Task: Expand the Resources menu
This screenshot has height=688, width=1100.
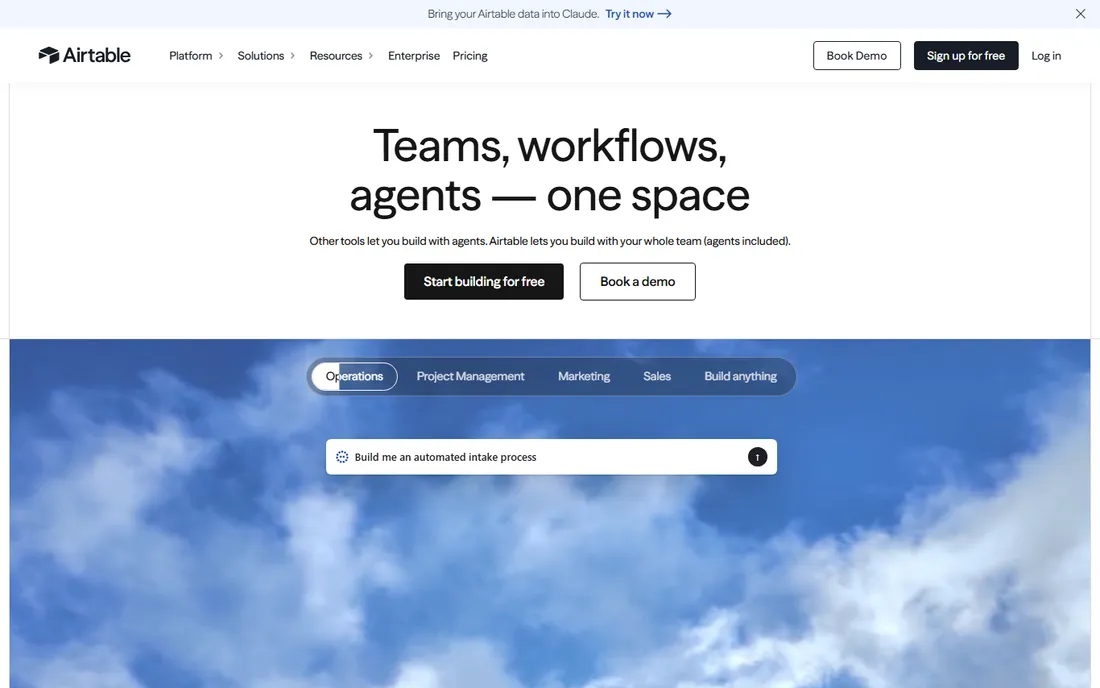Action: pos(341,55)
